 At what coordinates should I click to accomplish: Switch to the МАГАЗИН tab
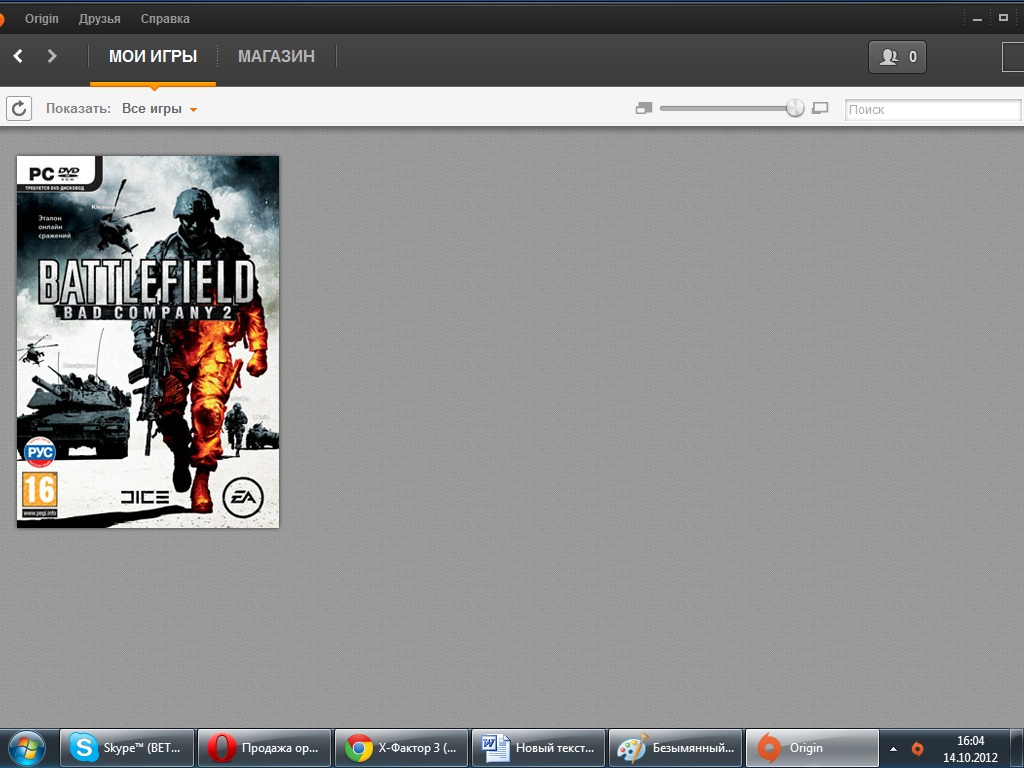click(x=276, y=57)
